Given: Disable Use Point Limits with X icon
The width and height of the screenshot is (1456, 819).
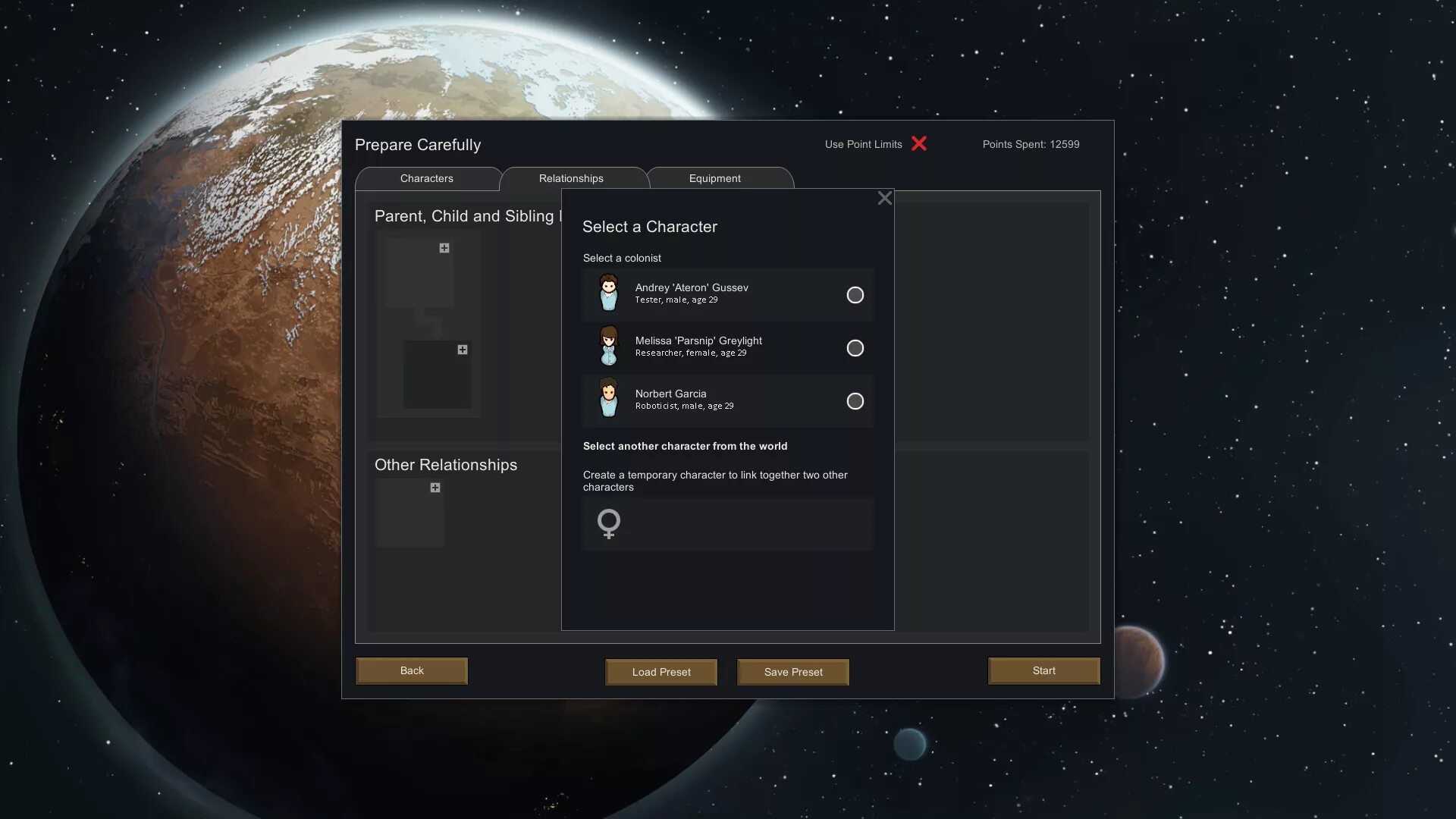Looking at the screenshot, I should (917, 144).
